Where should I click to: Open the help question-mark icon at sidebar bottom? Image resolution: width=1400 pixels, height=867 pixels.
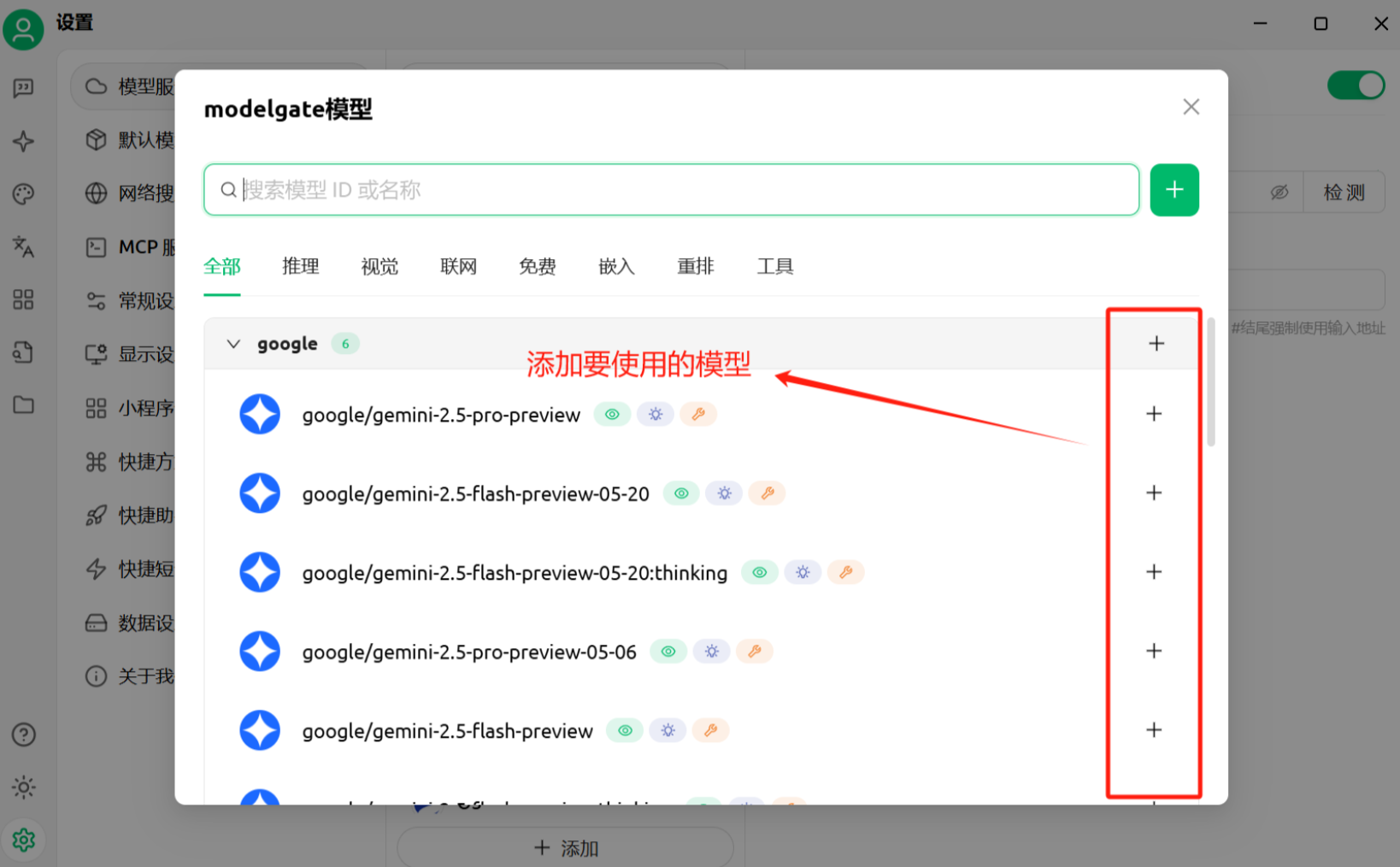tap(23, 734)
